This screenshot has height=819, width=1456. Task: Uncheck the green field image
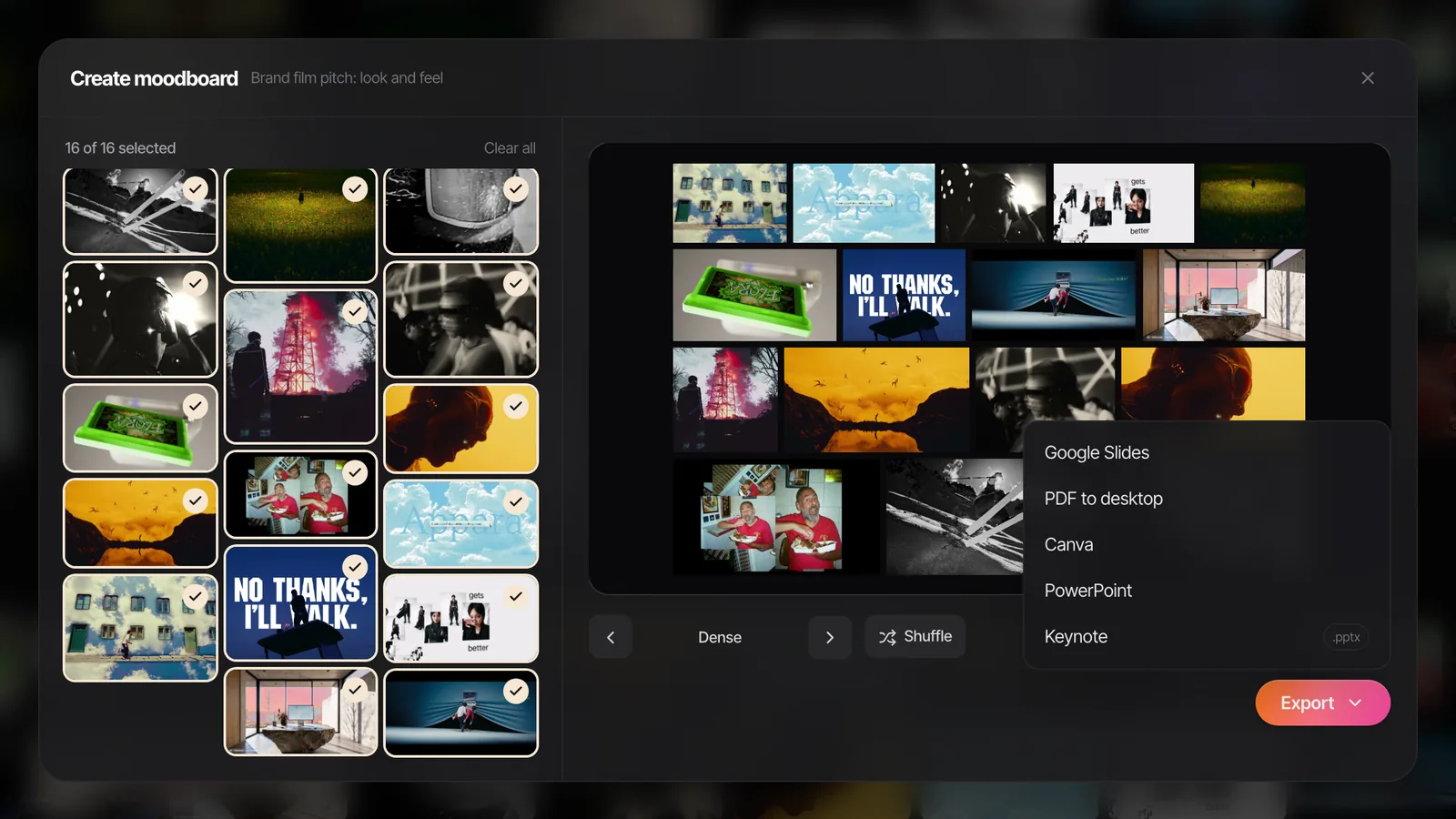355,188
